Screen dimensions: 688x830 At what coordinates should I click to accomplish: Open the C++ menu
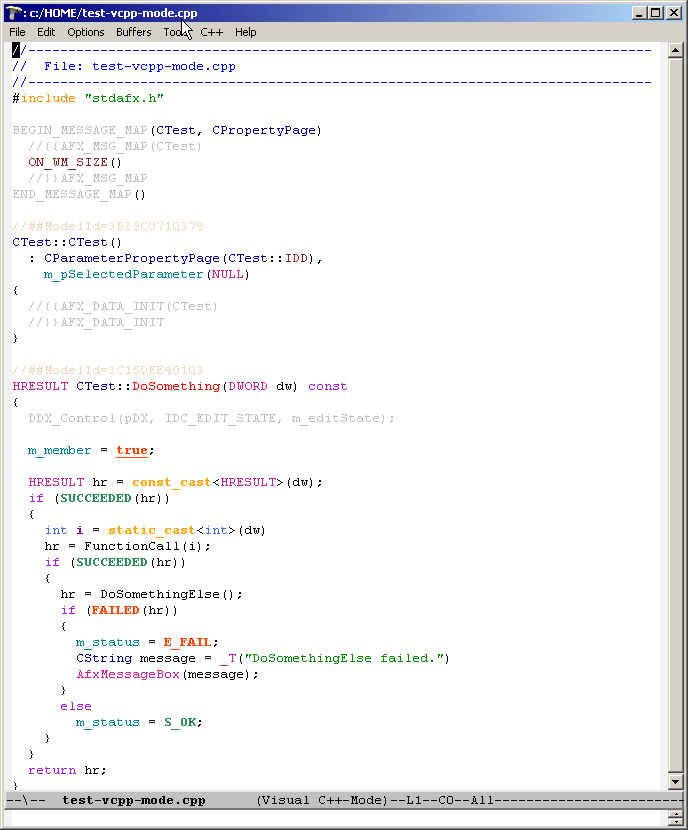[x=212, y=32]
